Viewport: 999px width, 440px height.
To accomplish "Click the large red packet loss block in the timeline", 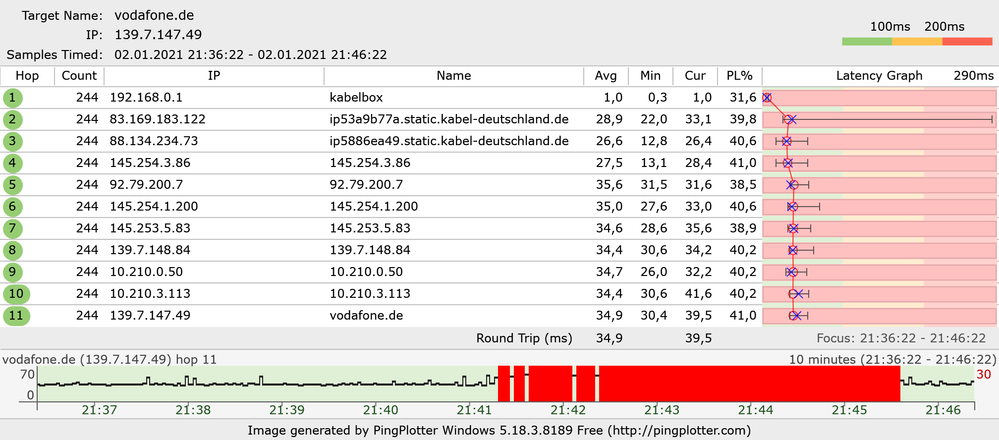I will [749, 383].
